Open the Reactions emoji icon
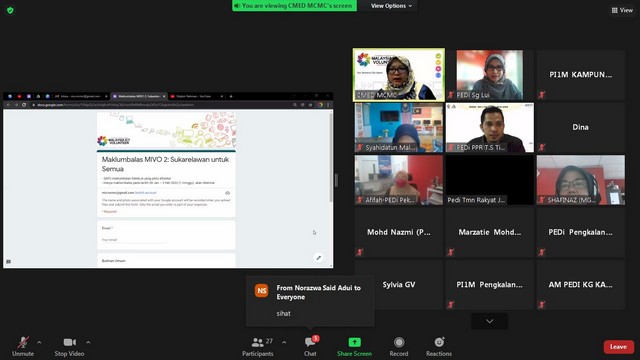This screenshot has width=640, height=360. [x=439, y=342]
